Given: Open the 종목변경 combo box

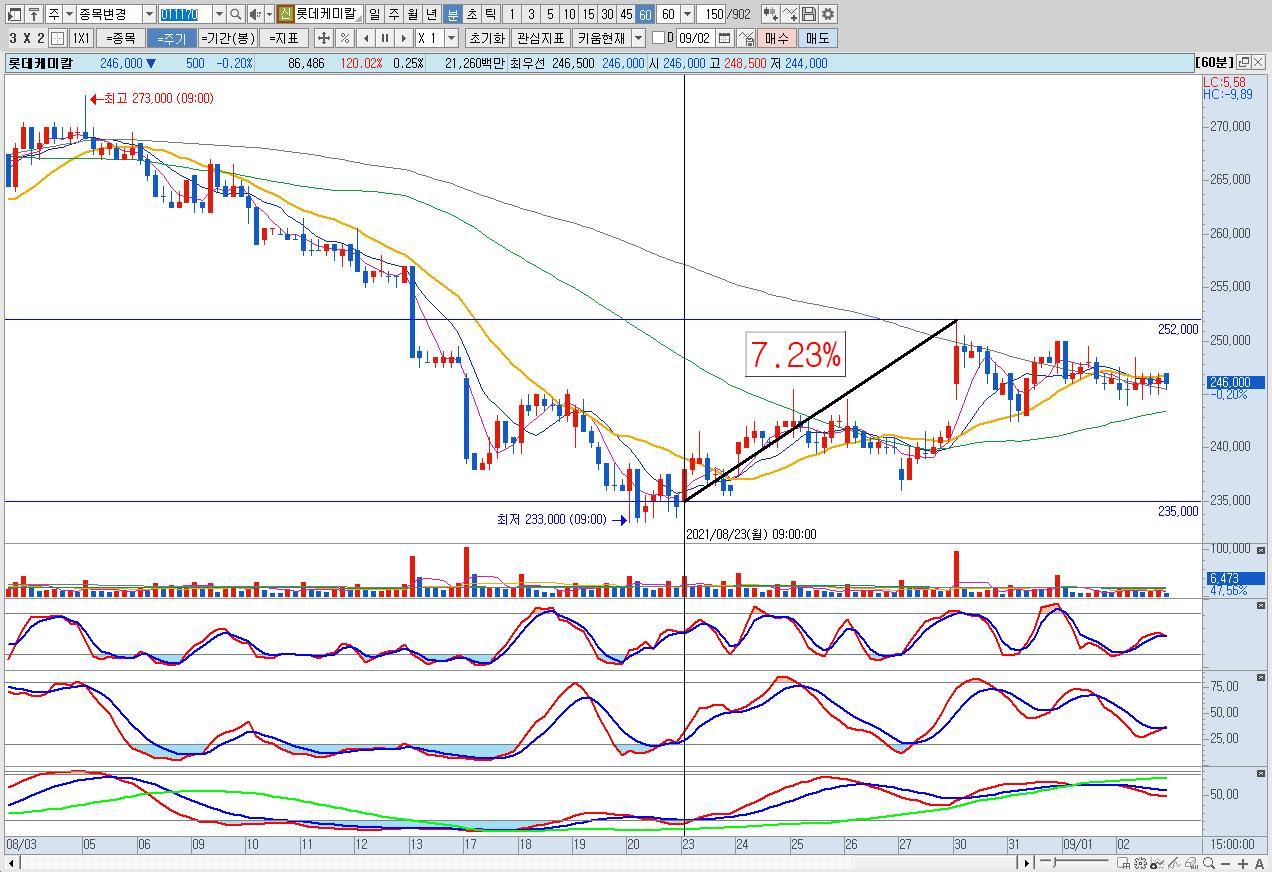Looking at the screenshot, I should (x=116, y=14).
